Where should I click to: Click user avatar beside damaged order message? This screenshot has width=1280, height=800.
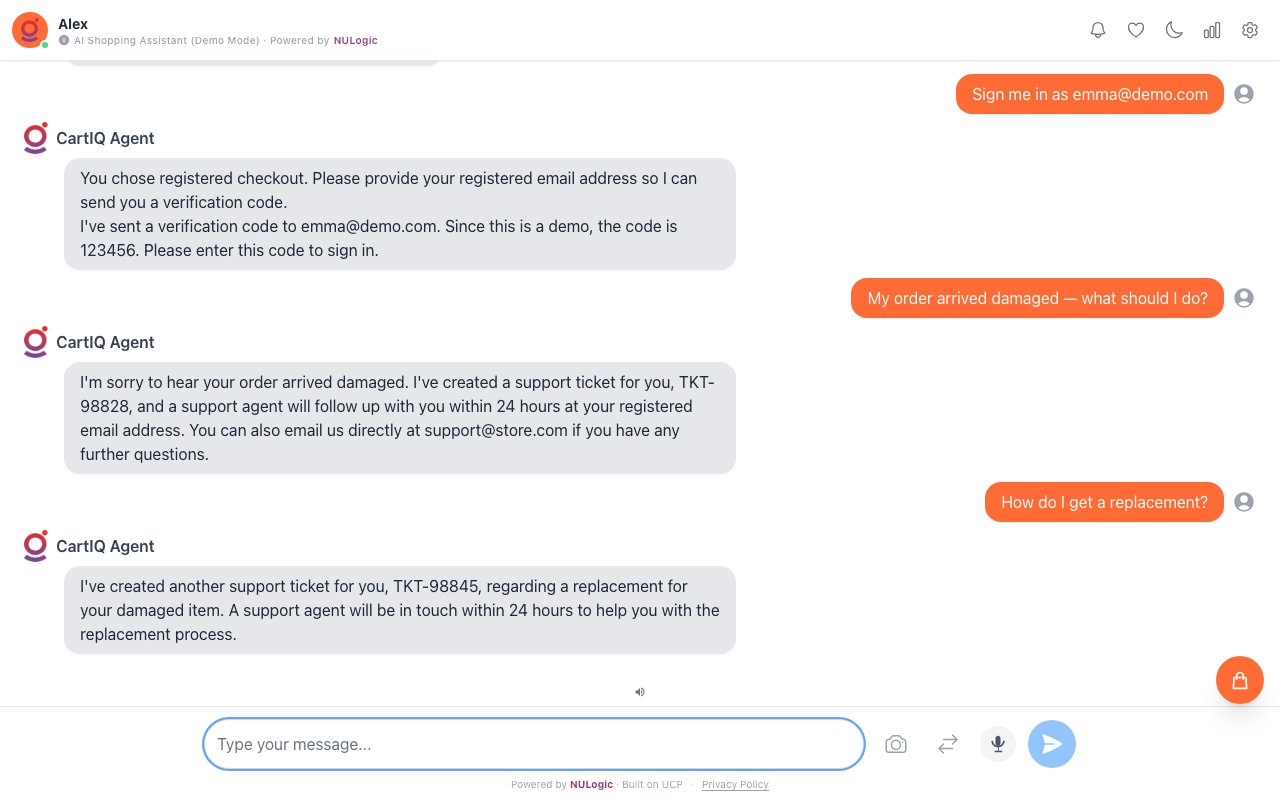[1244, 298]
